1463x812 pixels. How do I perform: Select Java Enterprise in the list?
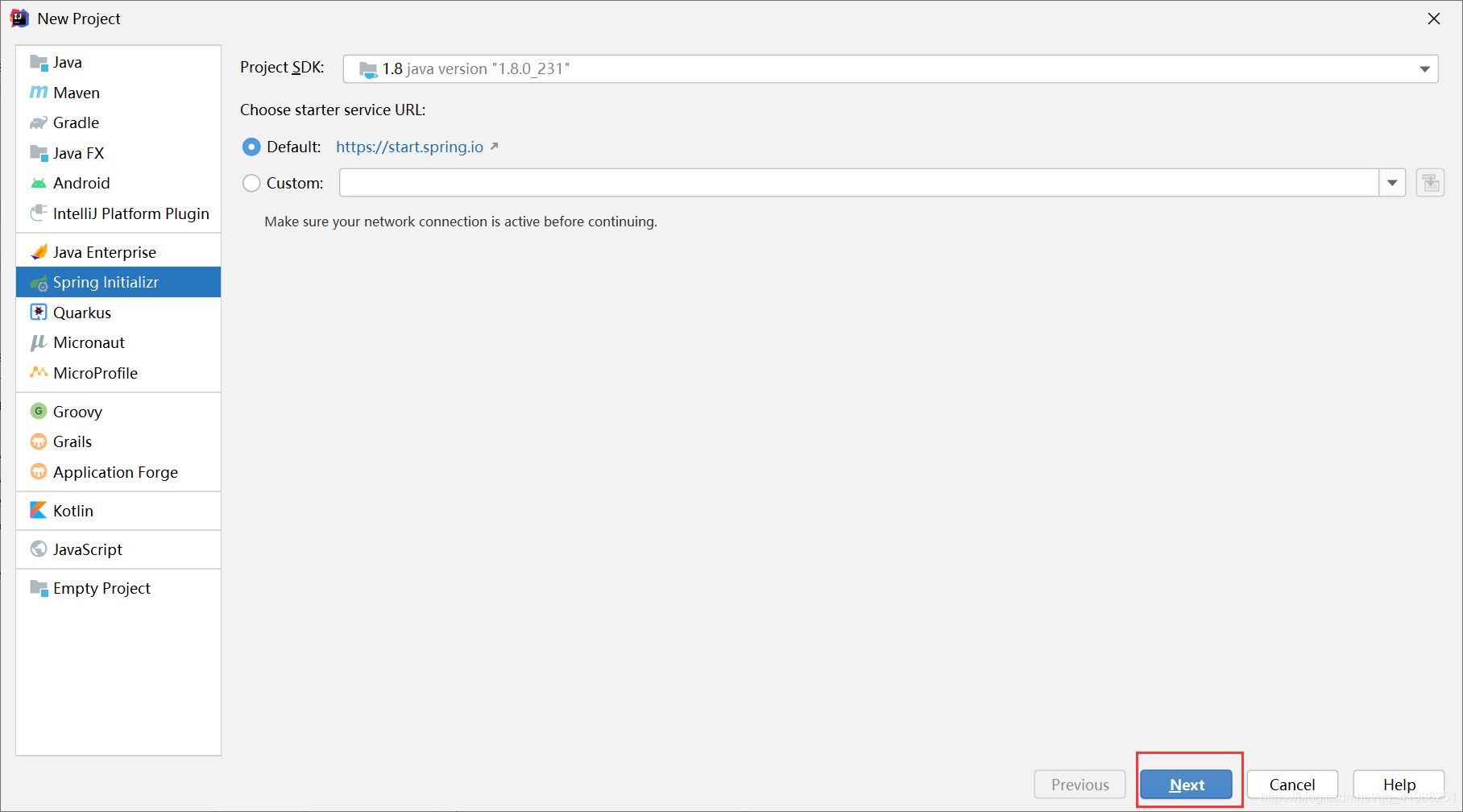pos(118,252)
